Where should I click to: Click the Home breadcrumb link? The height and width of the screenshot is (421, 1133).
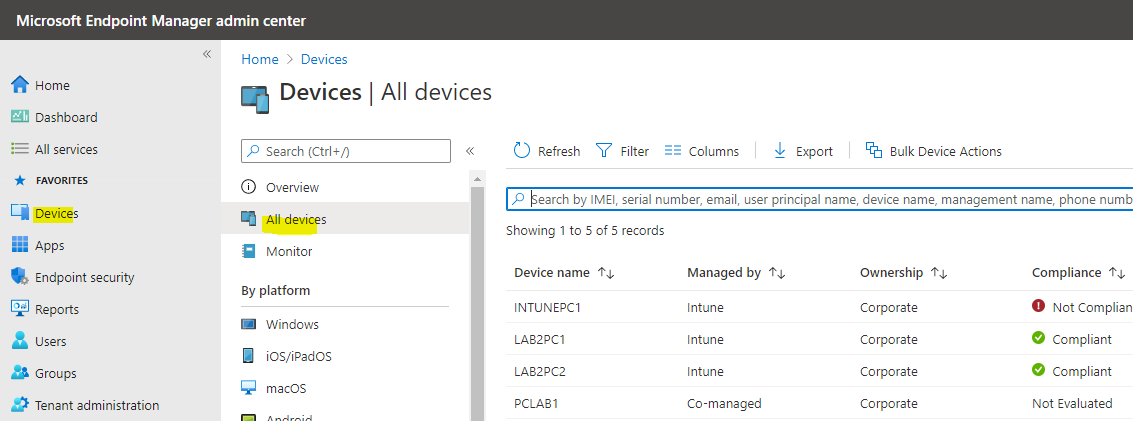(260, 59)
